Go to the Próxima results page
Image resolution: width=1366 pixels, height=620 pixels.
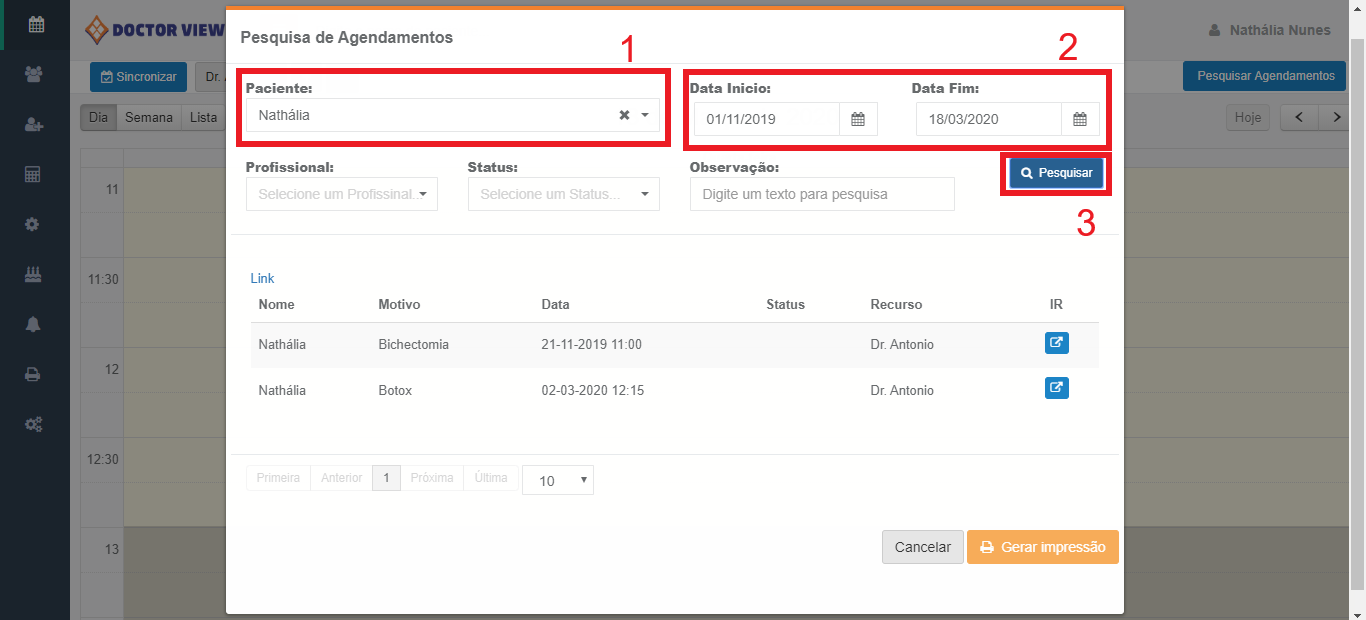point(432,478)
